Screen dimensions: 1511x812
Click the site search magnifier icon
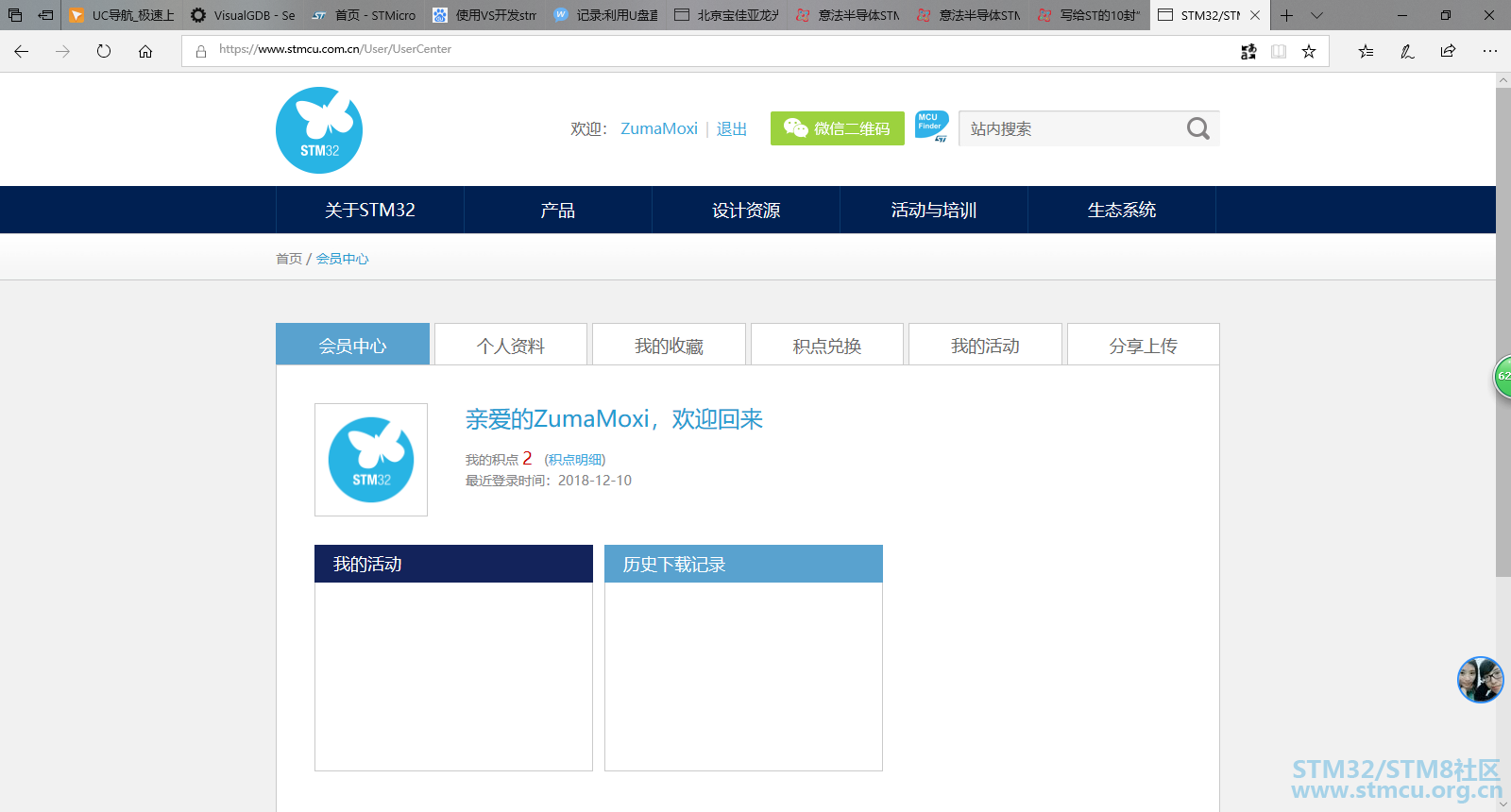(1197, 128)
